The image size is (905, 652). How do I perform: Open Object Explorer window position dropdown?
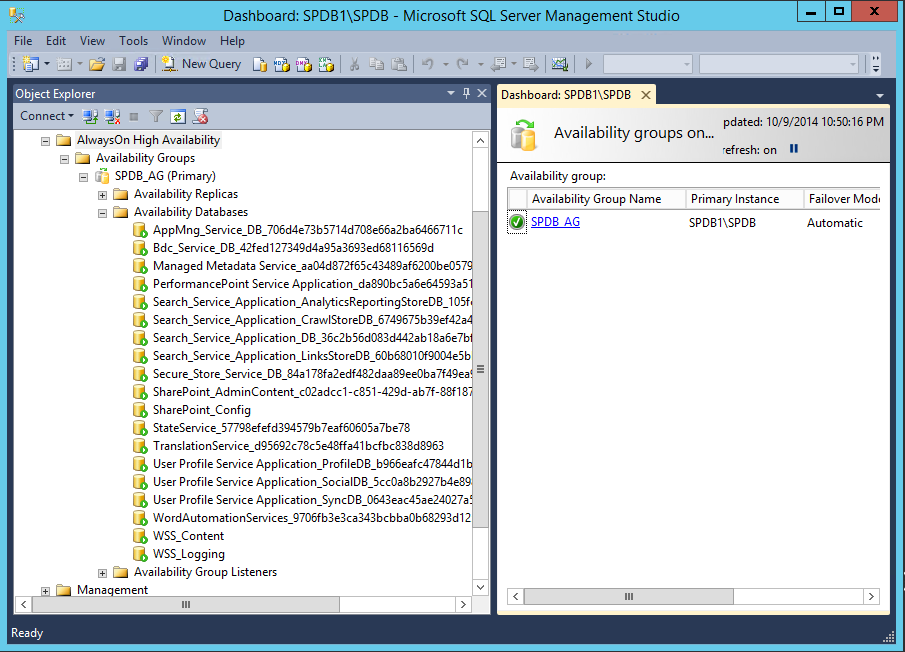451,93
